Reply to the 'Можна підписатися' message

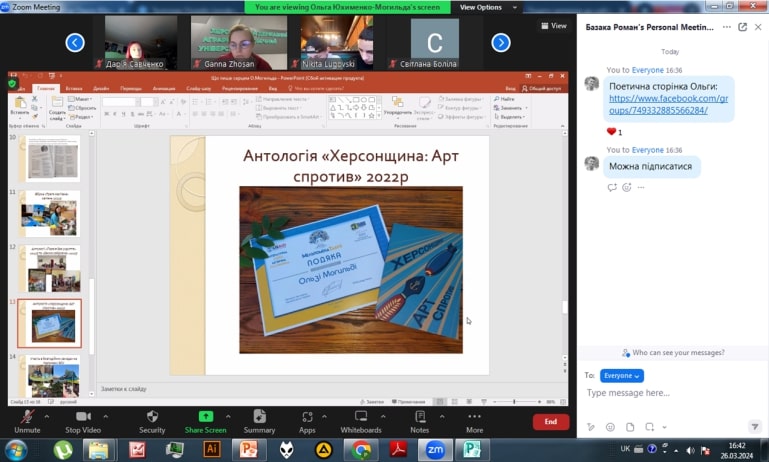pos(612,187)
